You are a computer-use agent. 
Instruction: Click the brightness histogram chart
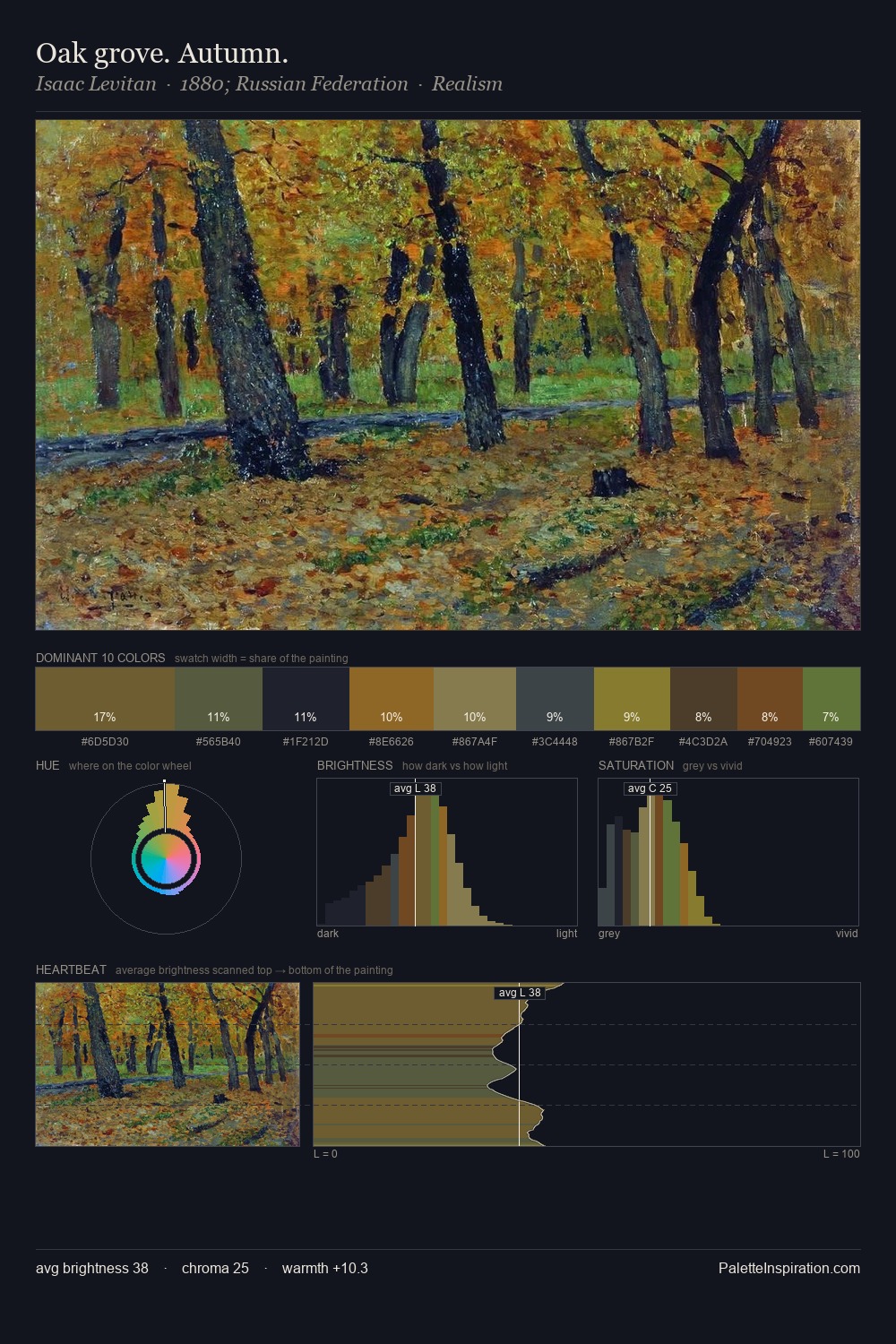(x=447, y=852)
